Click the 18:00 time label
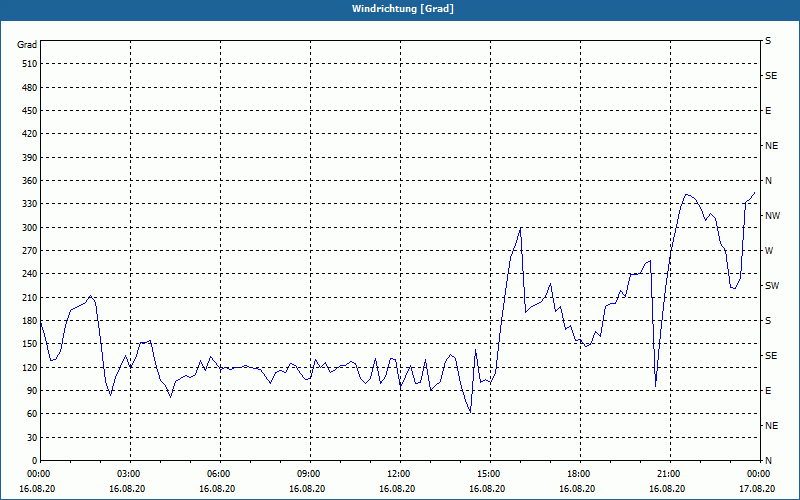The width and height of the screenshot is (800, 500). (577, 473)
